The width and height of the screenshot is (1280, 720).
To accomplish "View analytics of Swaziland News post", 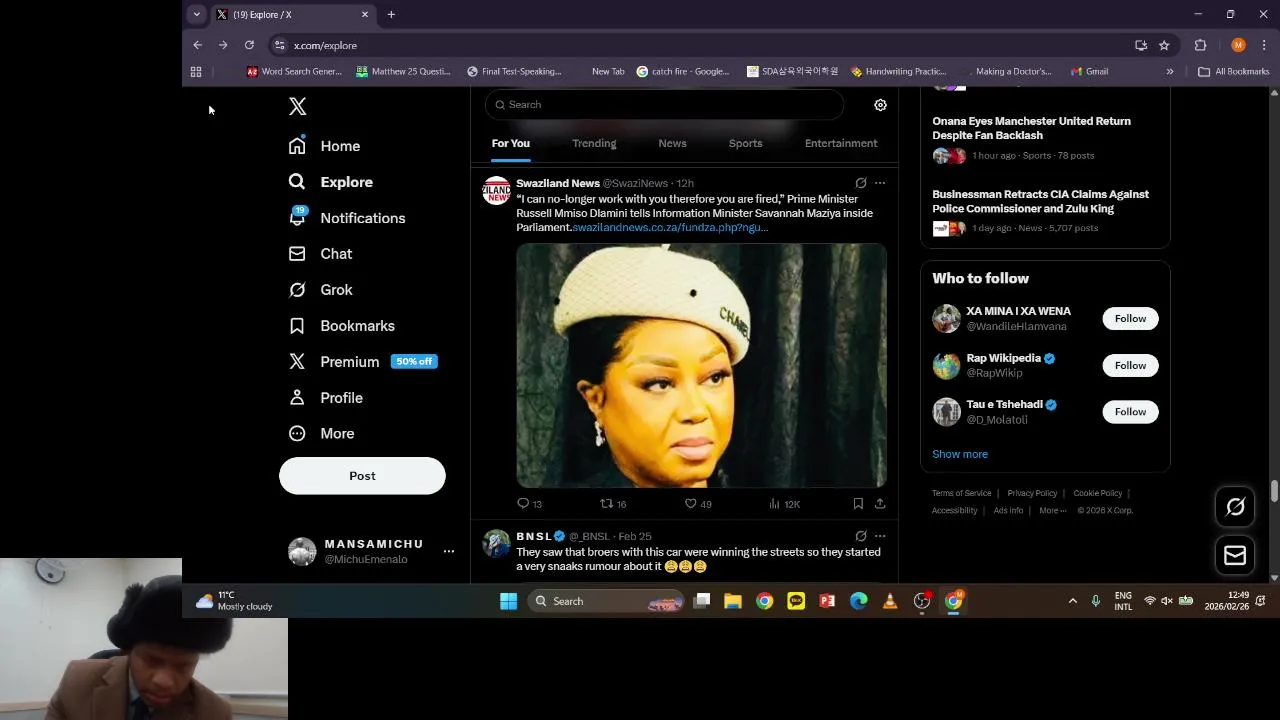I will coord(784,504).
